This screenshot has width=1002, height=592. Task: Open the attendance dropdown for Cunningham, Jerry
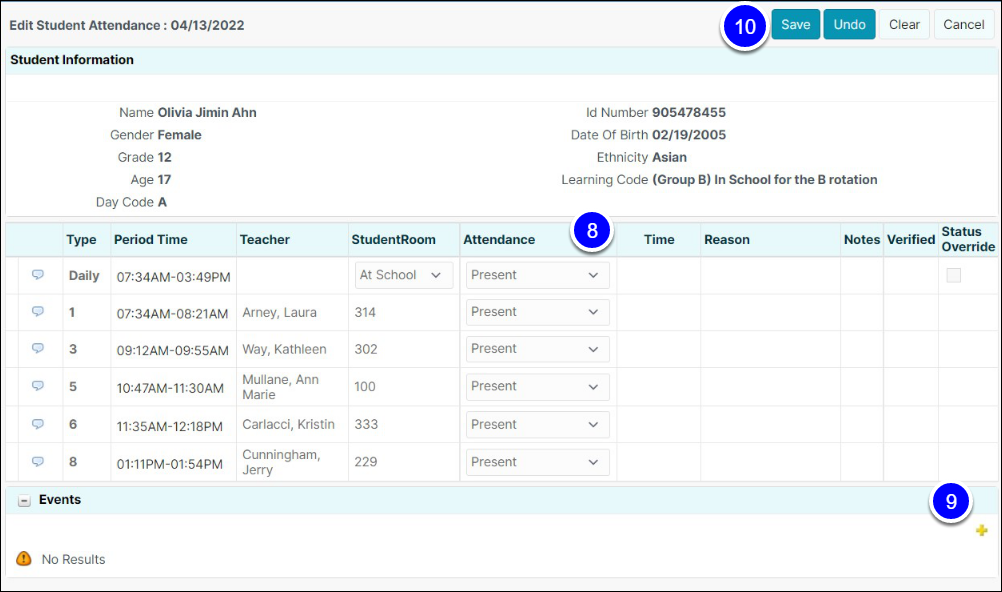click(x=537, y=462)
